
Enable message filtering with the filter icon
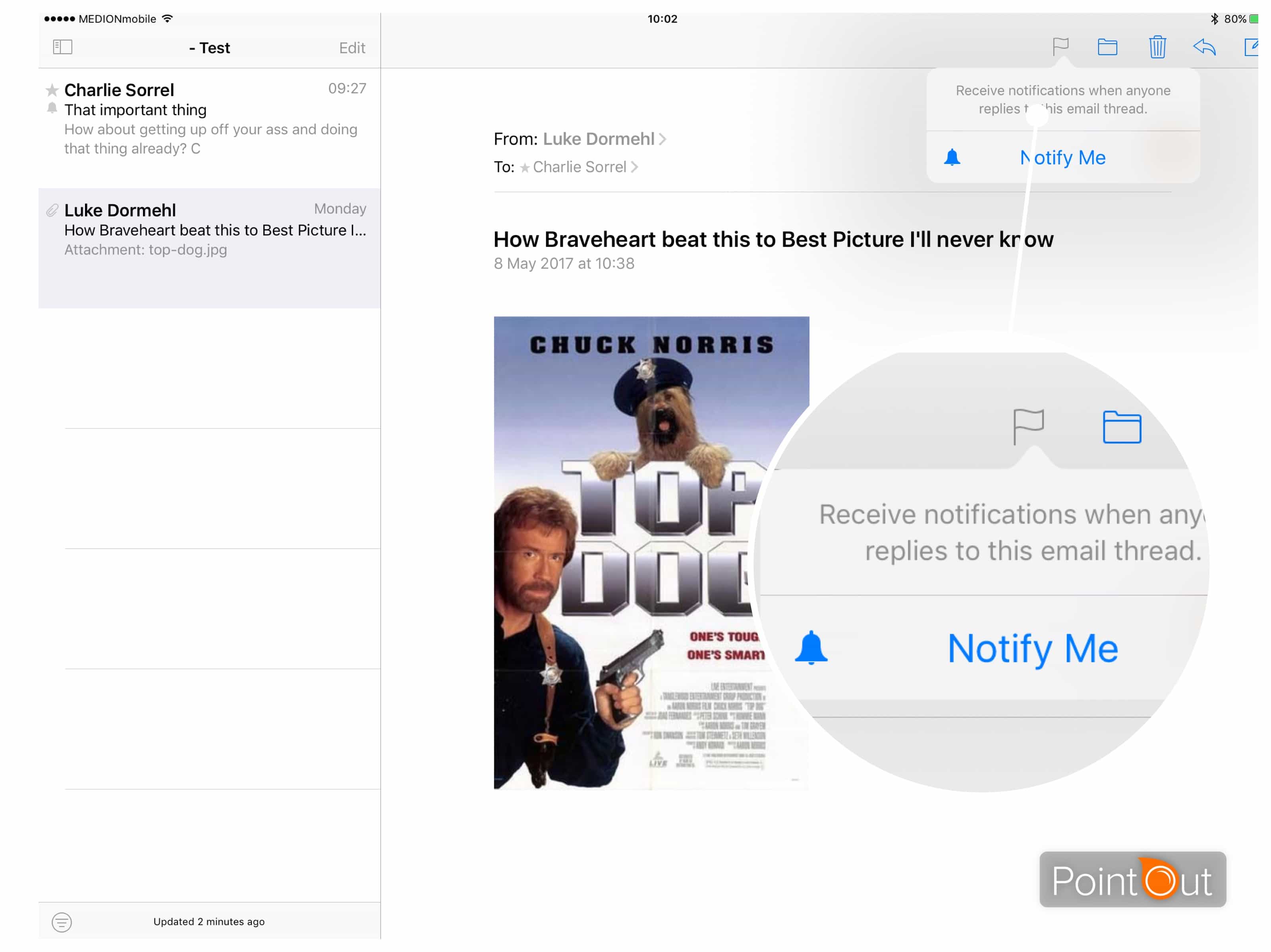point(63,921)
